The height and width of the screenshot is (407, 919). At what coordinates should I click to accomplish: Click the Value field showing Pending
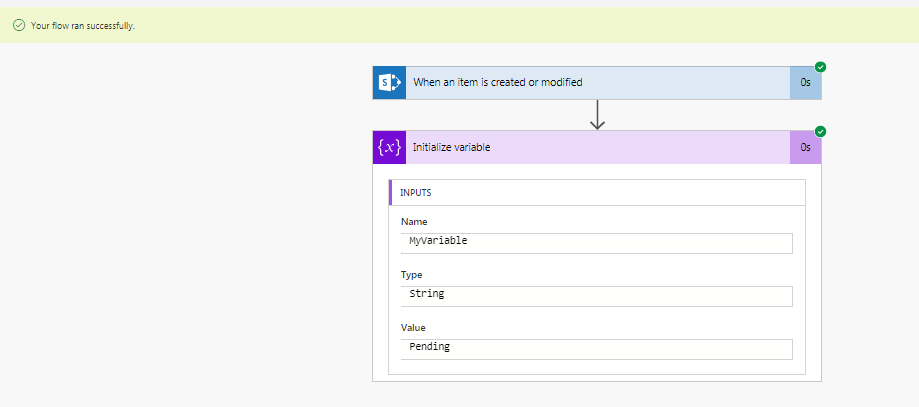pyautogui.click(x=597, y=349)
